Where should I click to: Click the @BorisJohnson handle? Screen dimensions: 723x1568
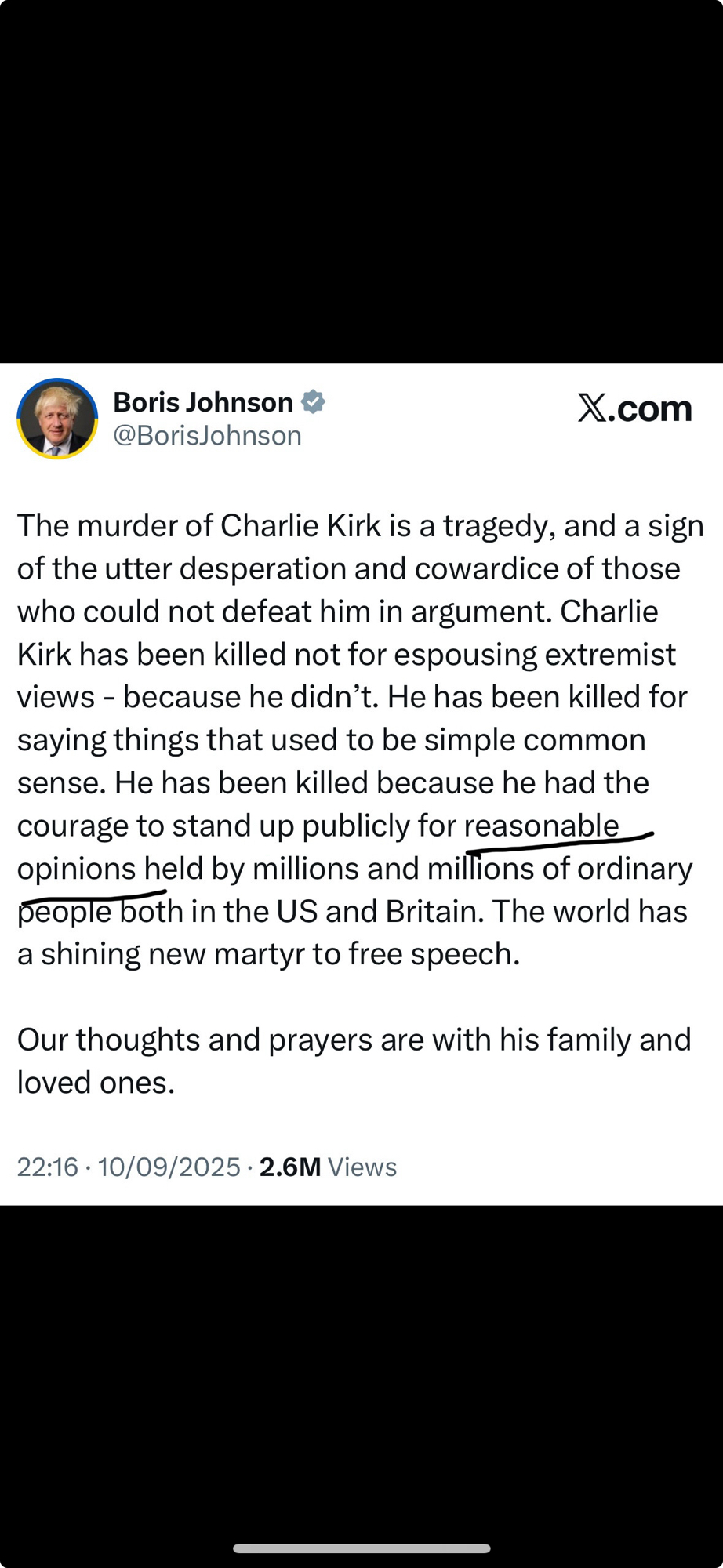(207, 436)
